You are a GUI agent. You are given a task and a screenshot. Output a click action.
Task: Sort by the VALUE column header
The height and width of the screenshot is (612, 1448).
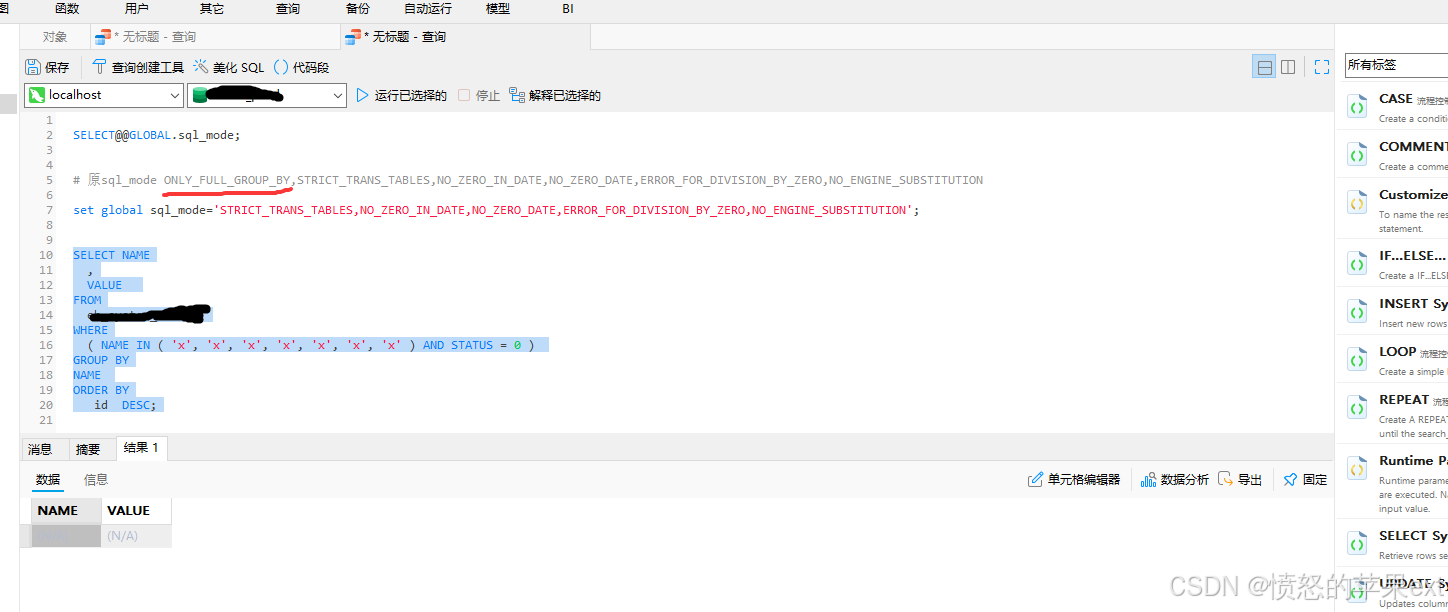(136, 510)
